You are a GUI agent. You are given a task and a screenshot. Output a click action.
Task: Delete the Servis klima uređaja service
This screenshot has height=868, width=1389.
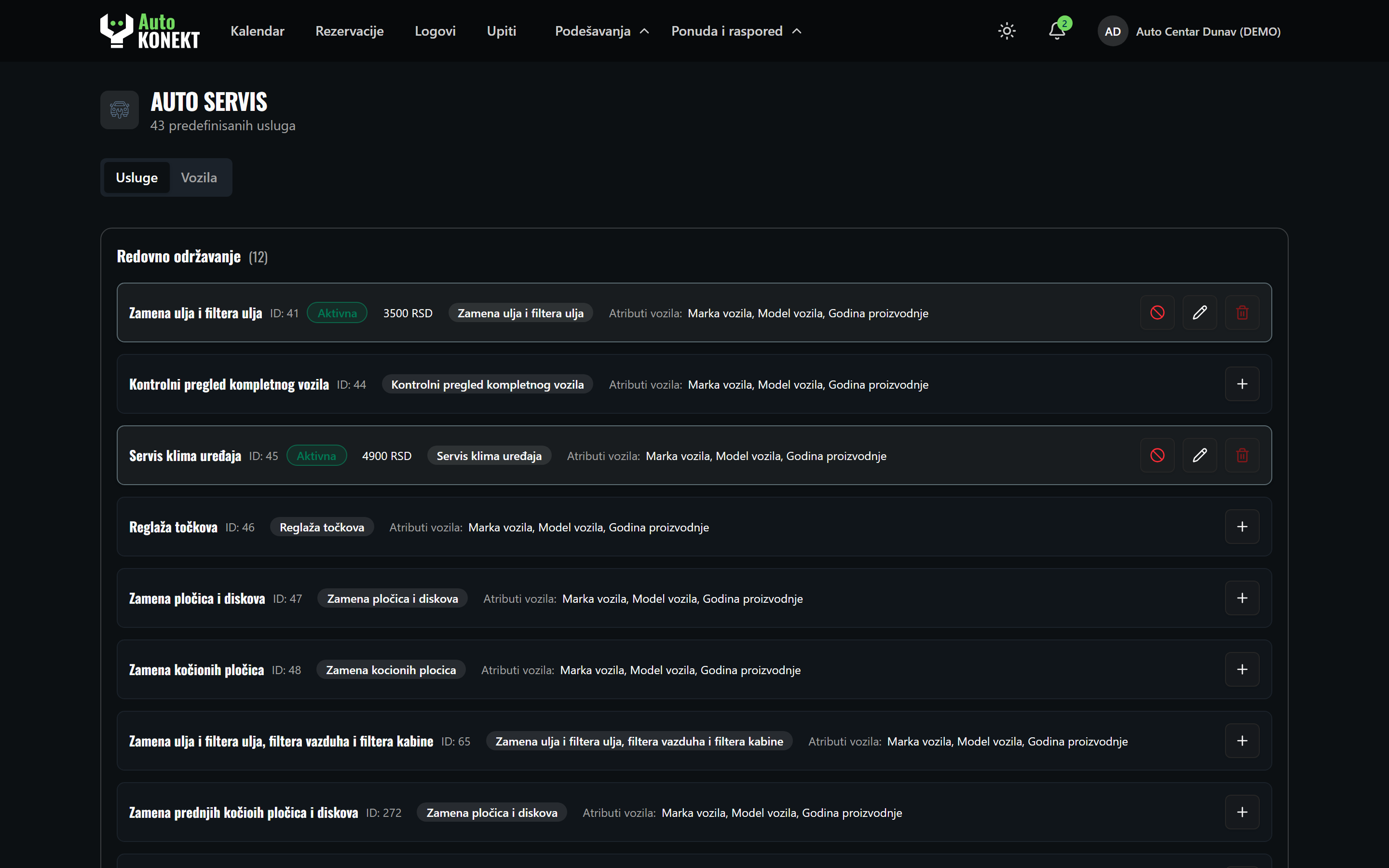click(1242, 455)
